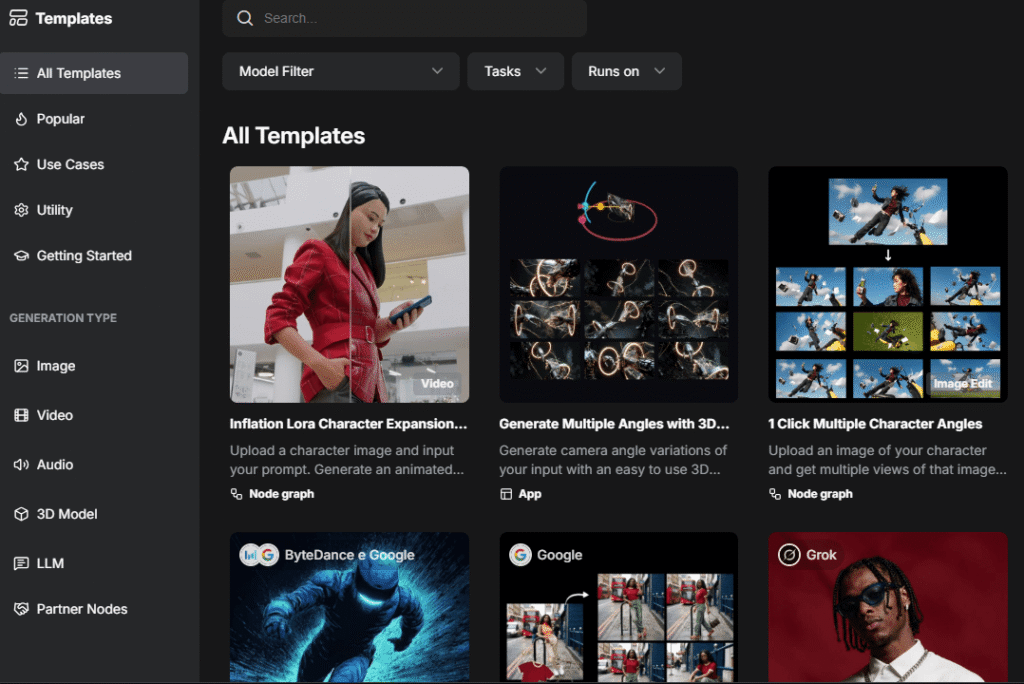Open the Model Filter dropdown
Screen dimensions: 1024x684
tap(340, 71)
